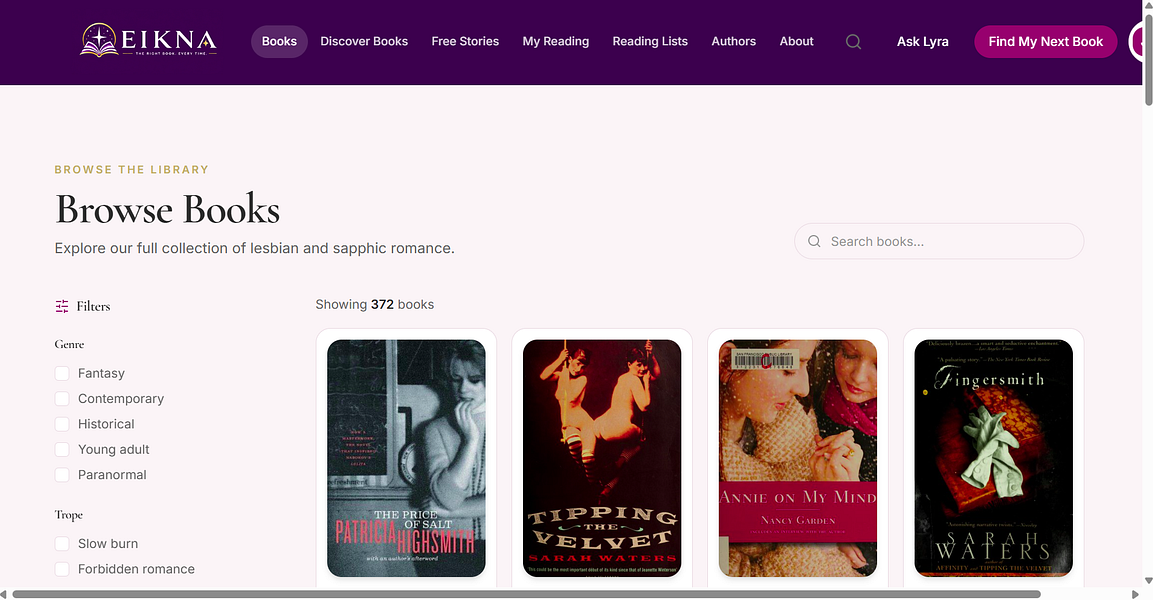Check the Forbidden romance trope

coord(62,569)
